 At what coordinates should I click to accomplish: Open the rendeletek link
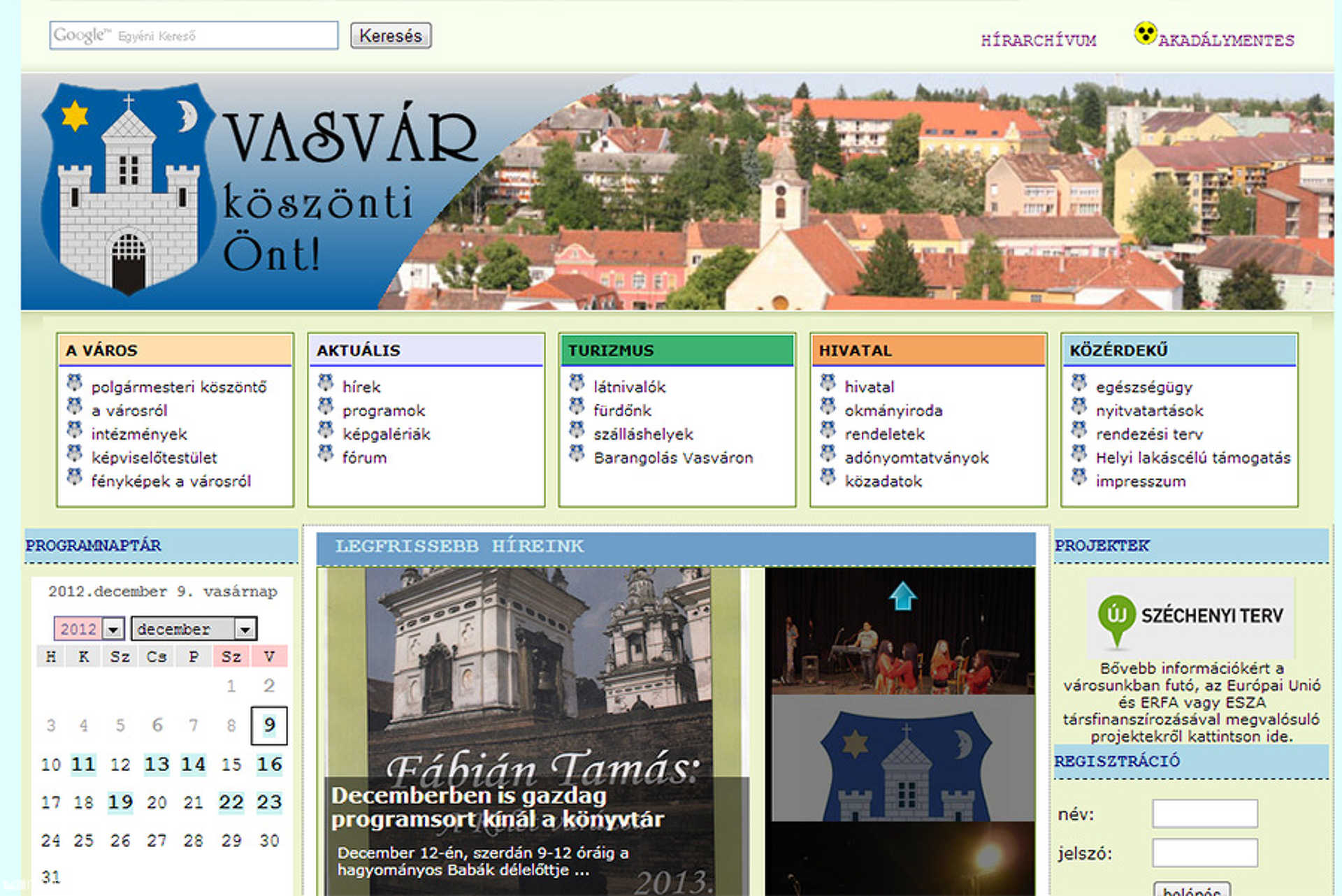point(884,435)
